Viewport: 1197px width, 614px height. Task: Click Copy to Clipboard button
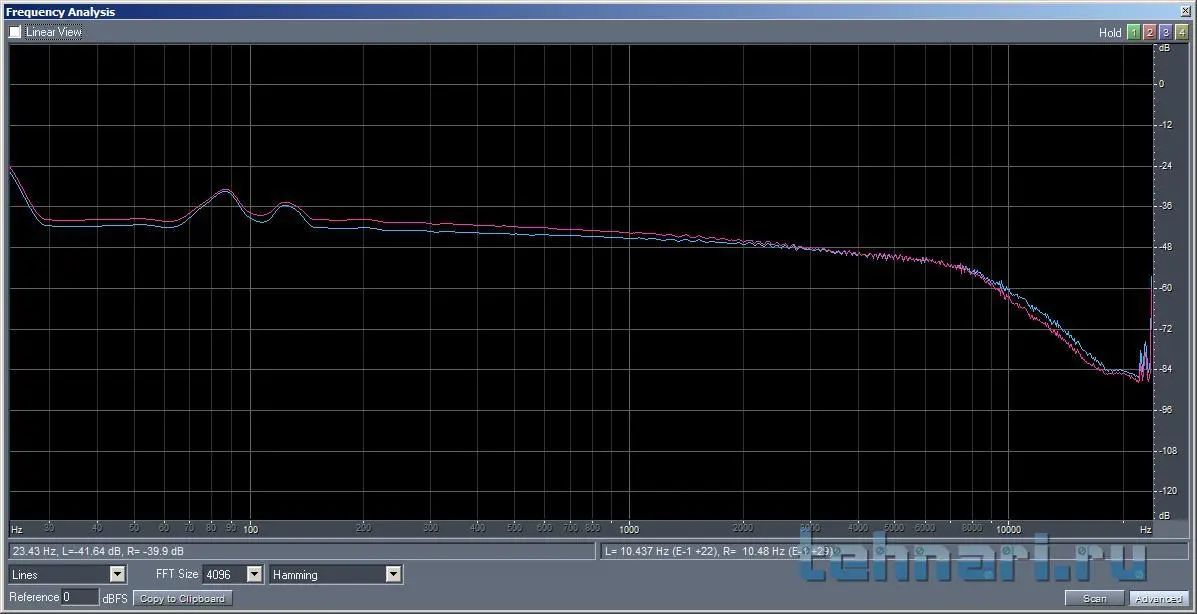tap(182, 599)
